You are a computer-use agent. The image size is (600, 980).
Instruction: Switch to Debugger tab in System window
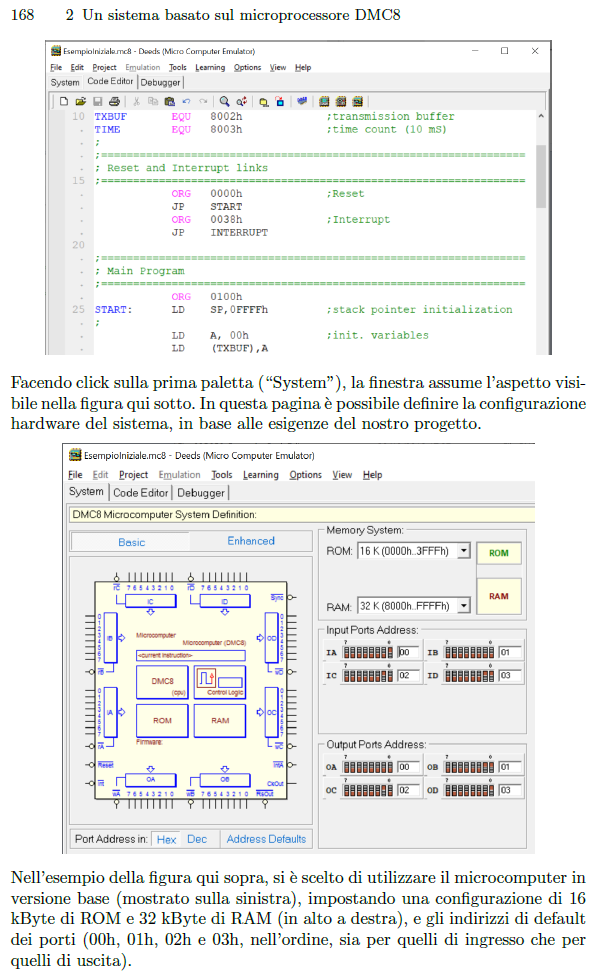[201, 492]
